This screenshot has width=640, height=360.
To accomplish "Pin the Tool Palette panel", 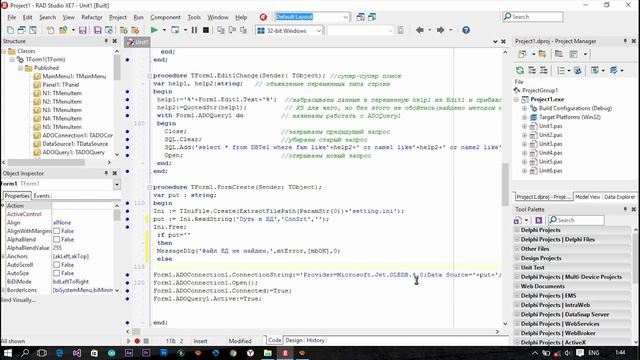I will coord(625,209).
